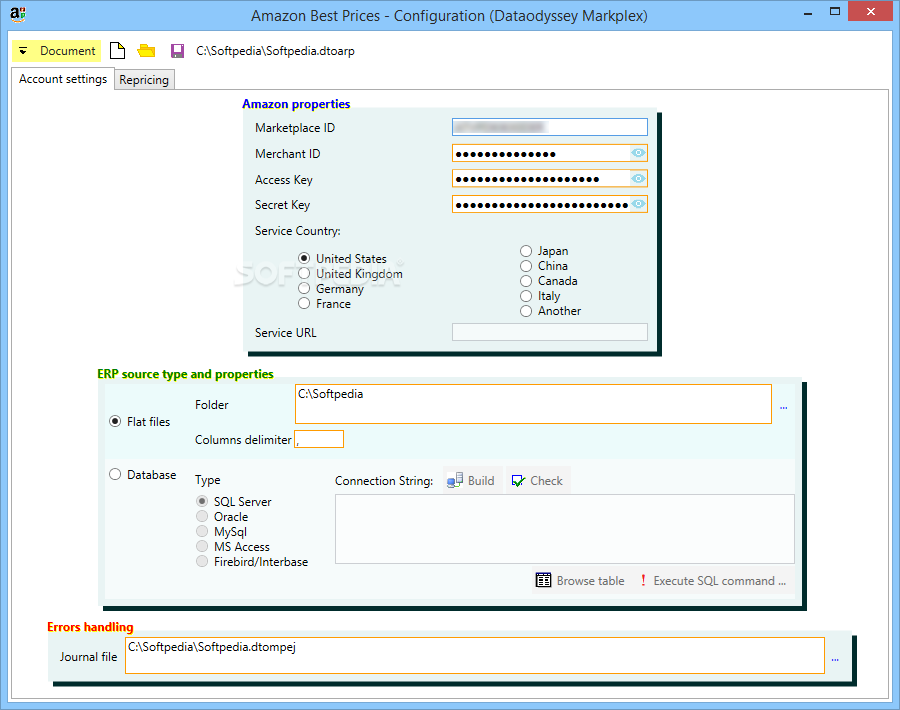Close the configuration window

(x=870, y=11)
